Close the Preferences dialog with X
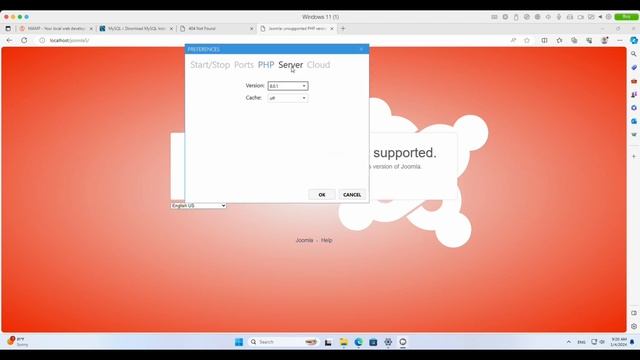 [x=361, y=49]
